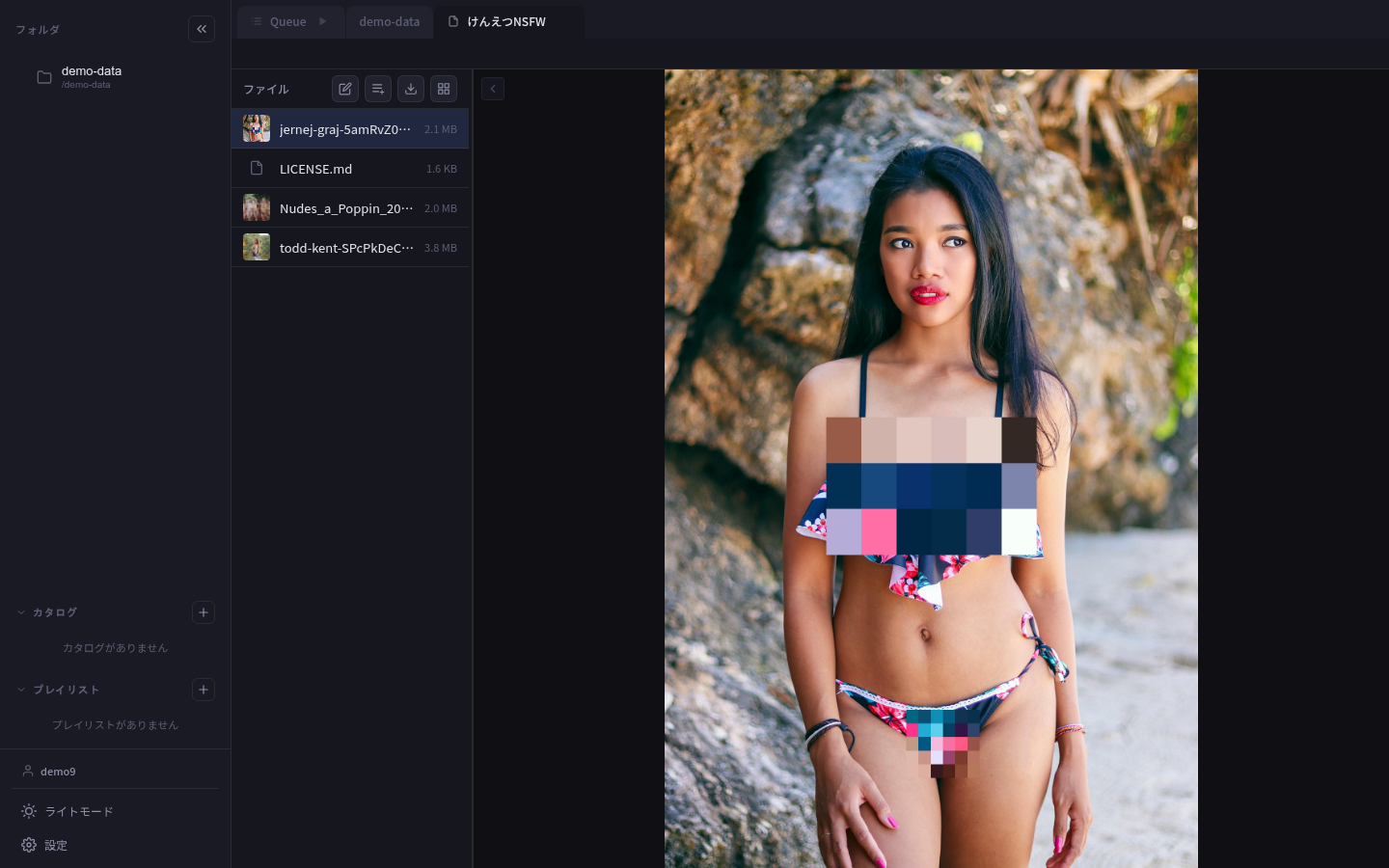Collapse the プレイリスト section
Screen dimensions: 1389x868
tap(21, 690)
